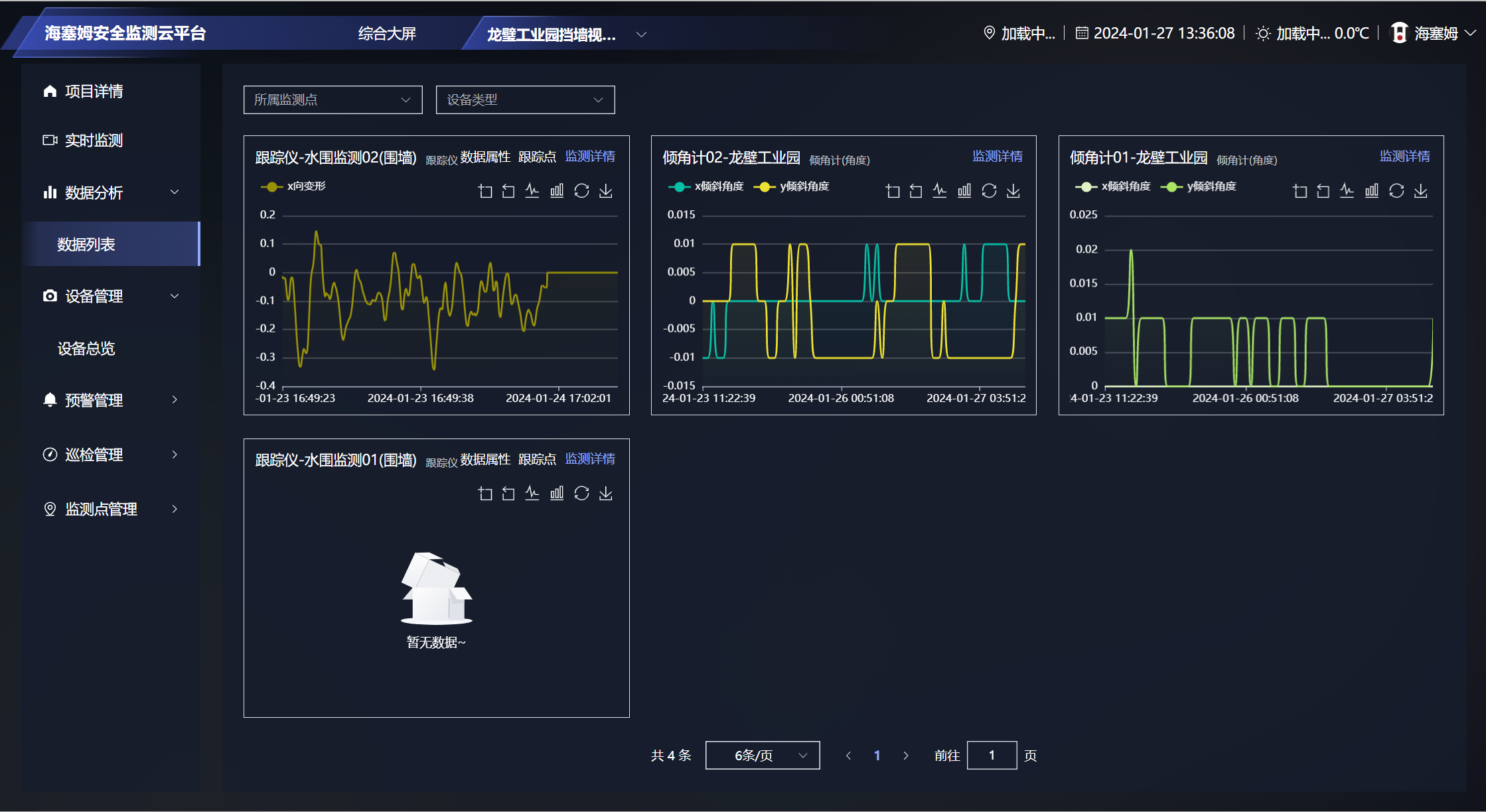
Task: Go to next page arrow in pagination
Action: click(906, 756)
